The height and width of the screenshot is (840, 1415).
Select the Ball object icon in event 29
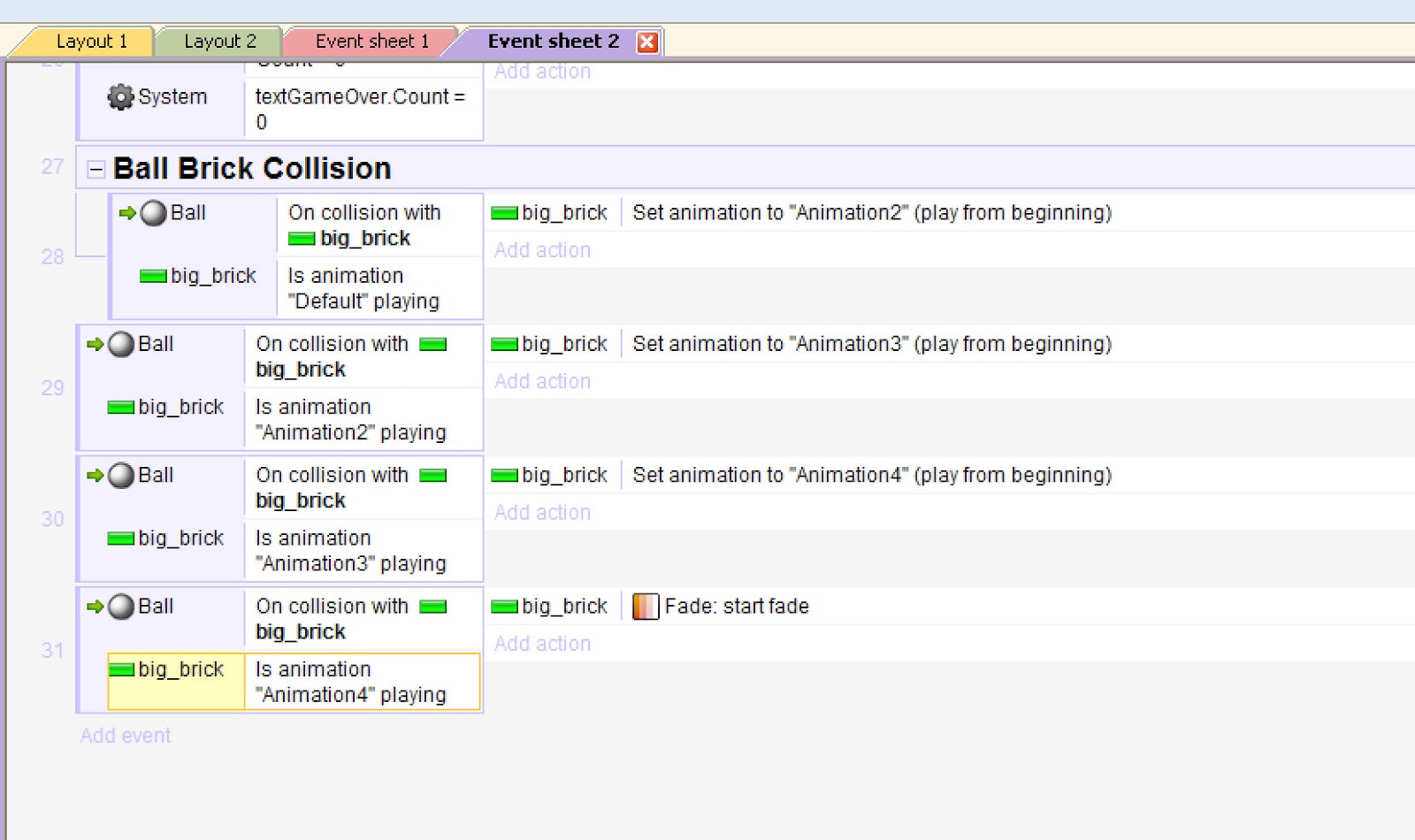121,344
